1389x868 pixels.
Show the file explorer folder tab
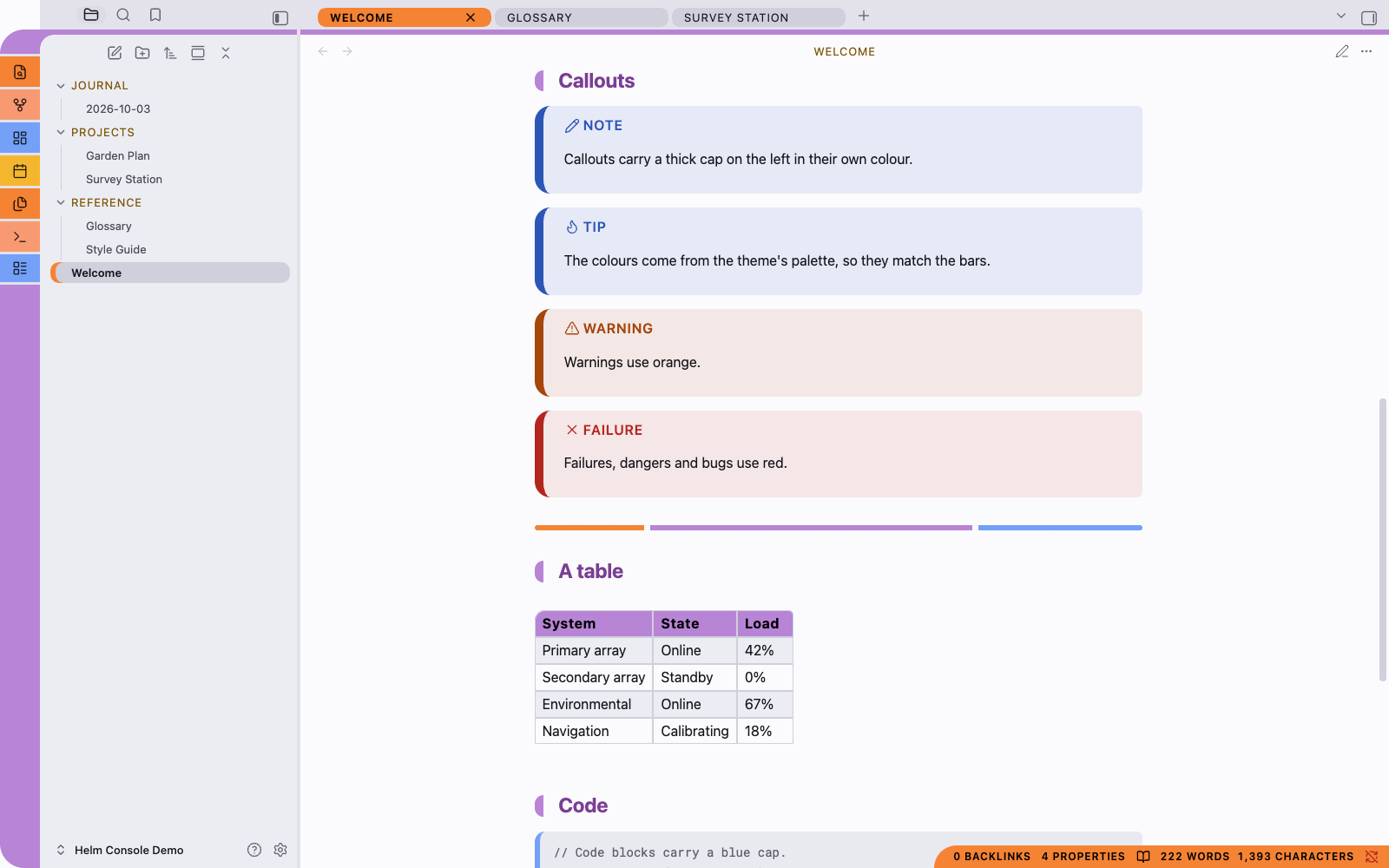point(91,15)
